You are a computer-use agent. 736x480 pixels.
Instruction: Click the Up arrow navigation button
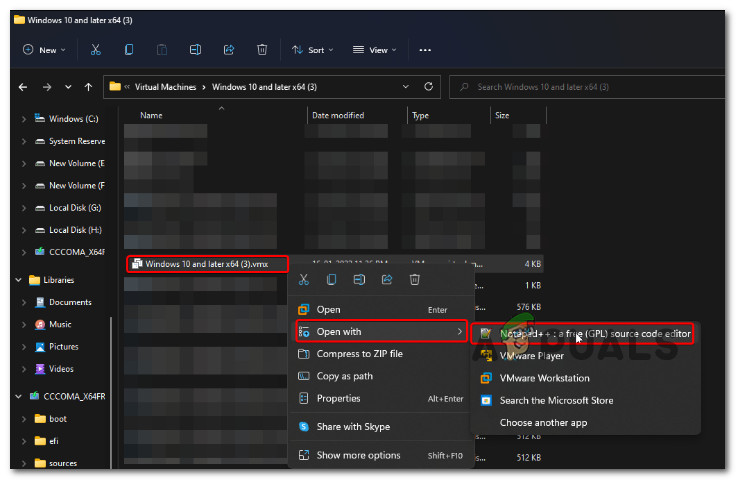coord(89,86)
